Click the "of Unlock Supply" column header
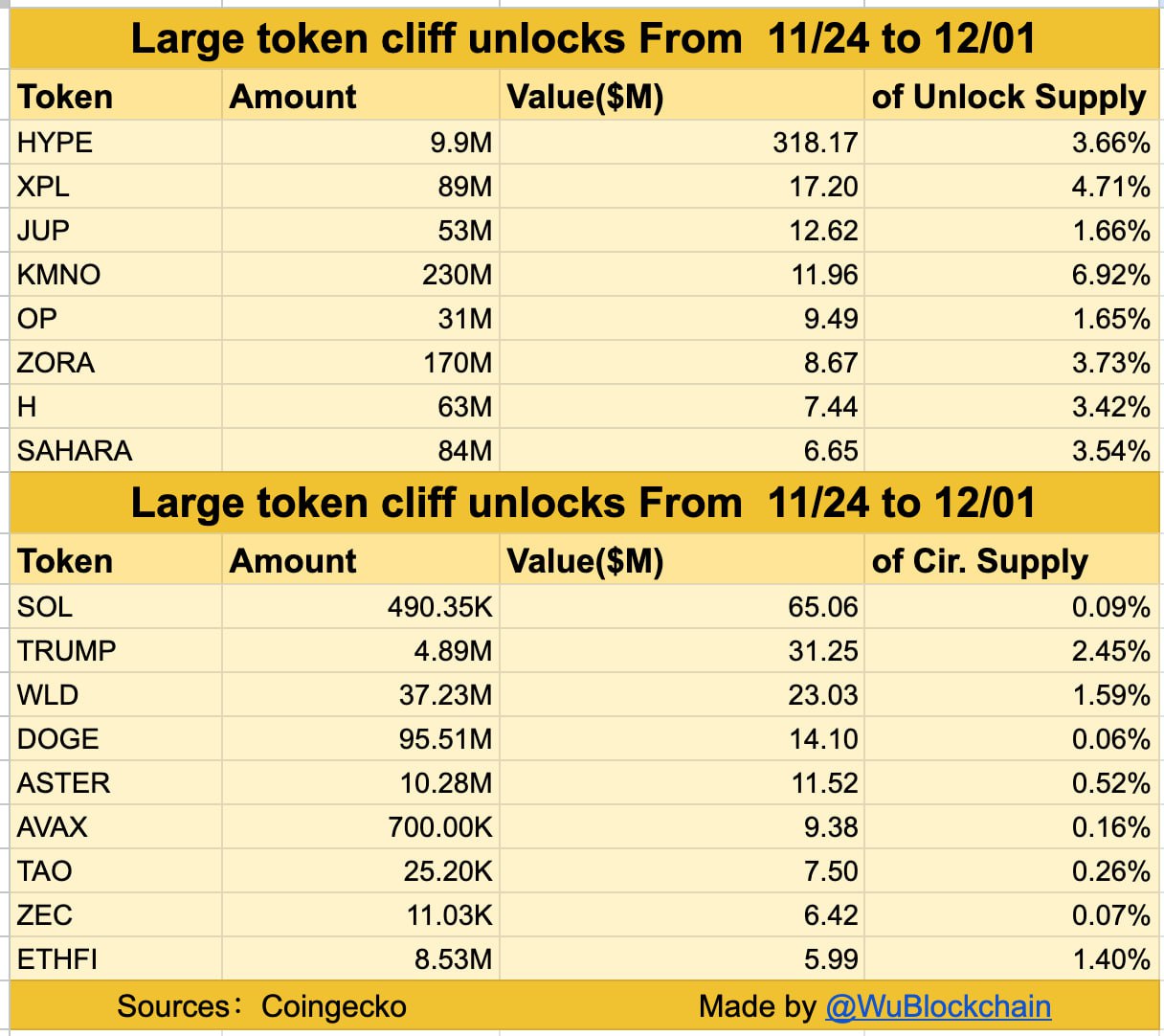 pyautogui.click(x=1008, y=97)
